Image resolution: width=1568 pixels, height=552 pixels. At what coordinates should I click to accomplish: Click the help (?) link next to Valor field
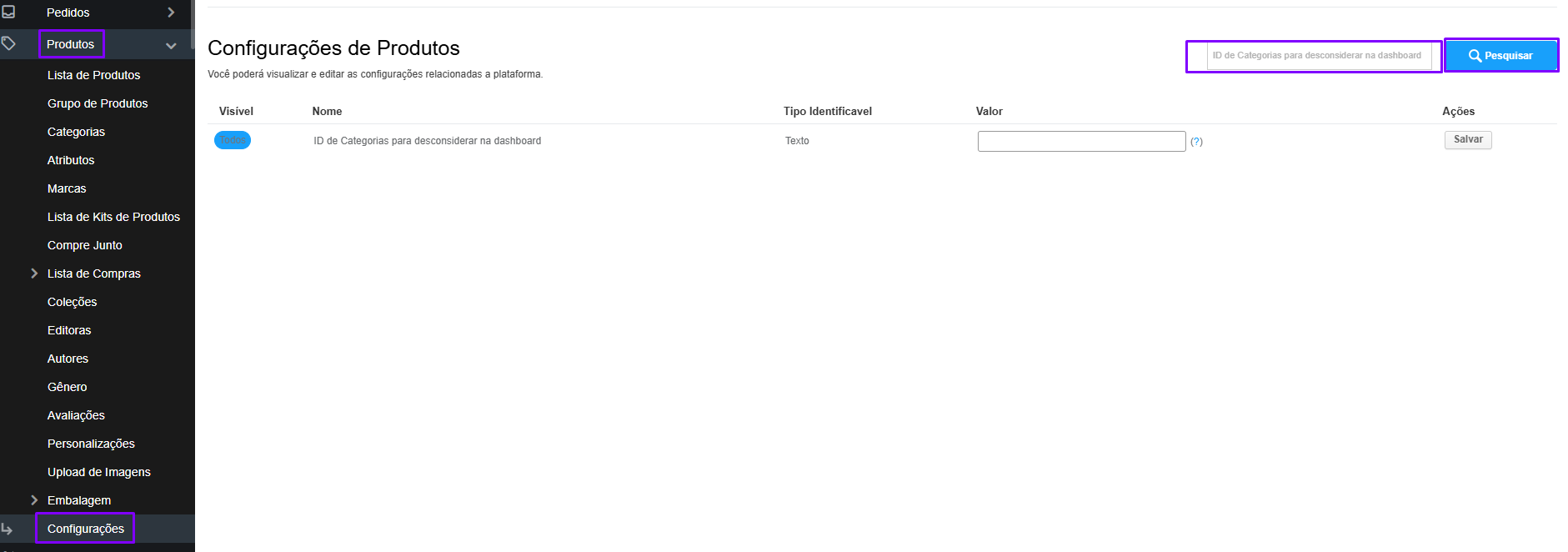tap(1196, 142)
